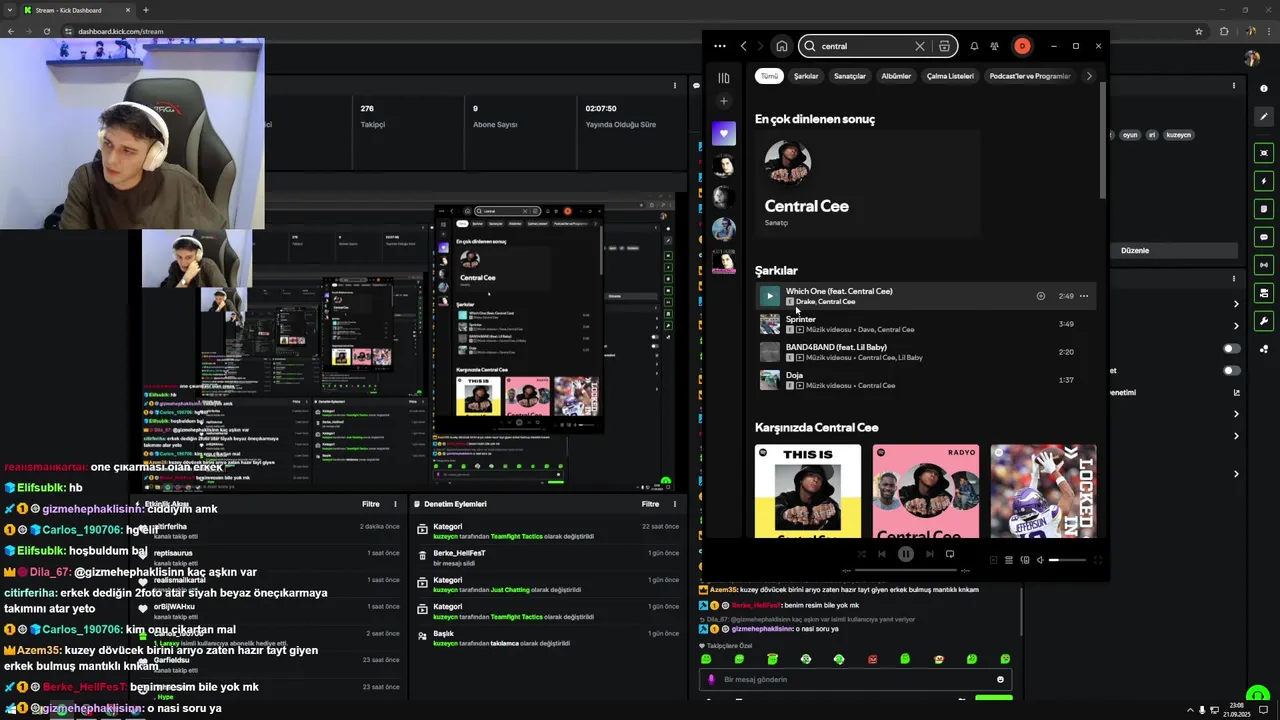The image size is (1280, 720).
Task: Open Liked Songs heart tile
Action: tap(724, 133)
